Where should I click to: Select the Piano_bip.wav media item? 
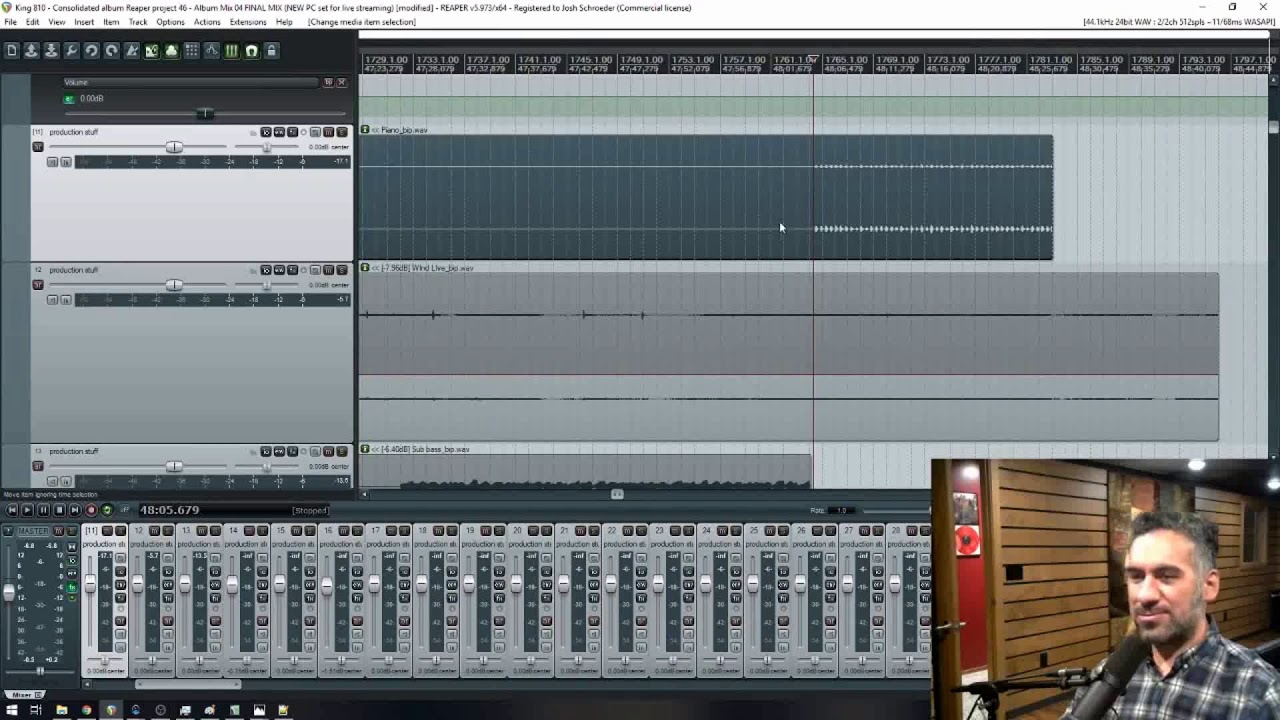click(705, 197)
